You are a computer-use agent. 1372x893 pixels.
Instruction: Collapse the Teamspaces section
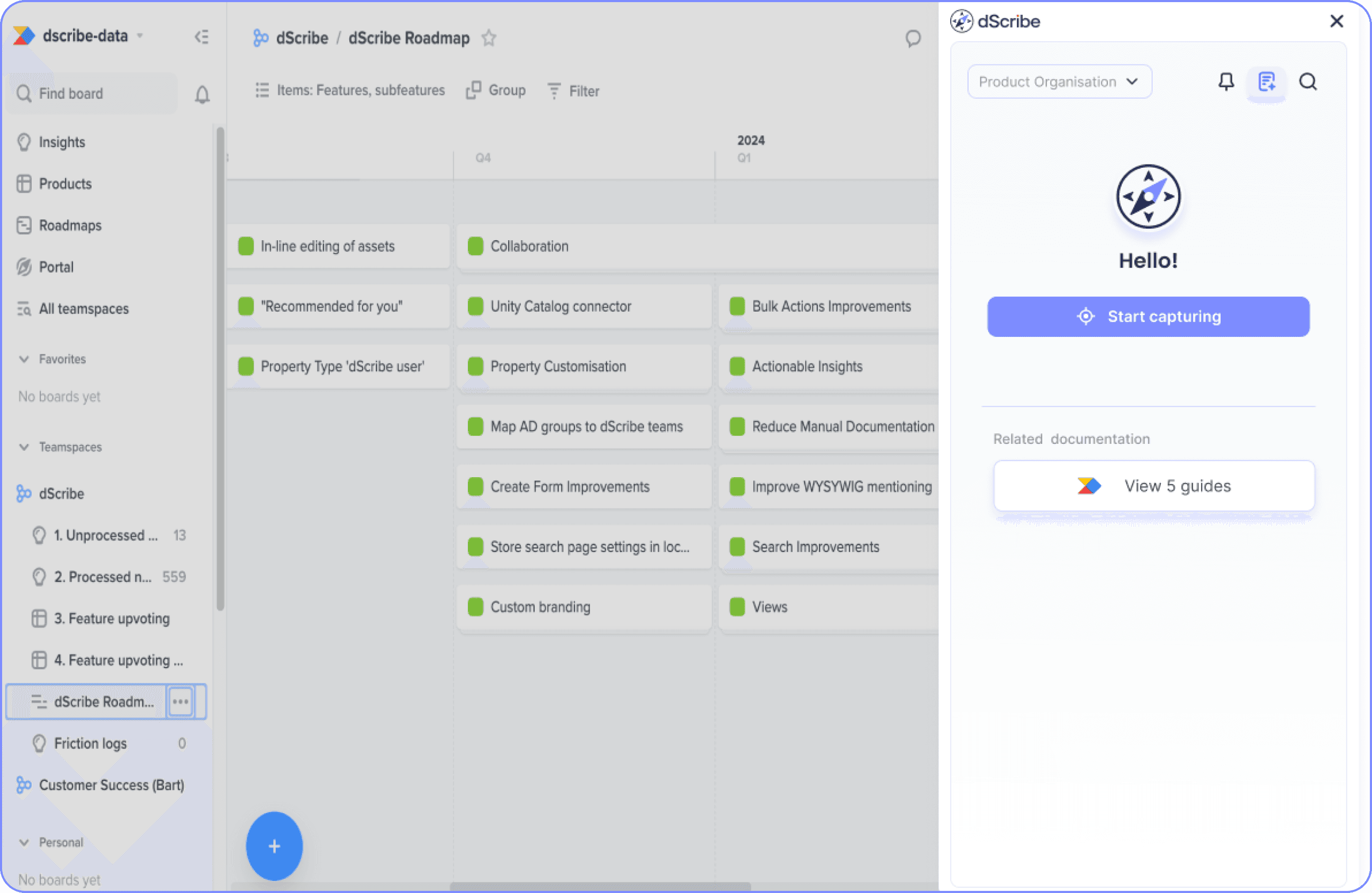(24, 447)
